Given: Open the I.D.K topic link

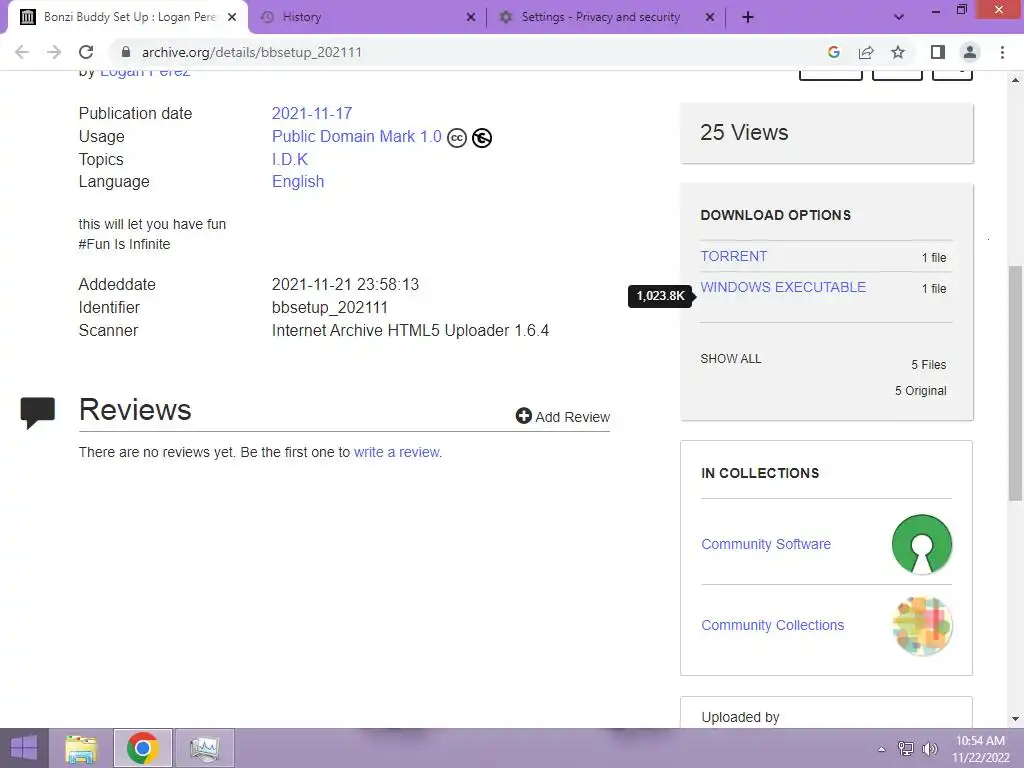Looking at the screenshot, I should (290, 159).
